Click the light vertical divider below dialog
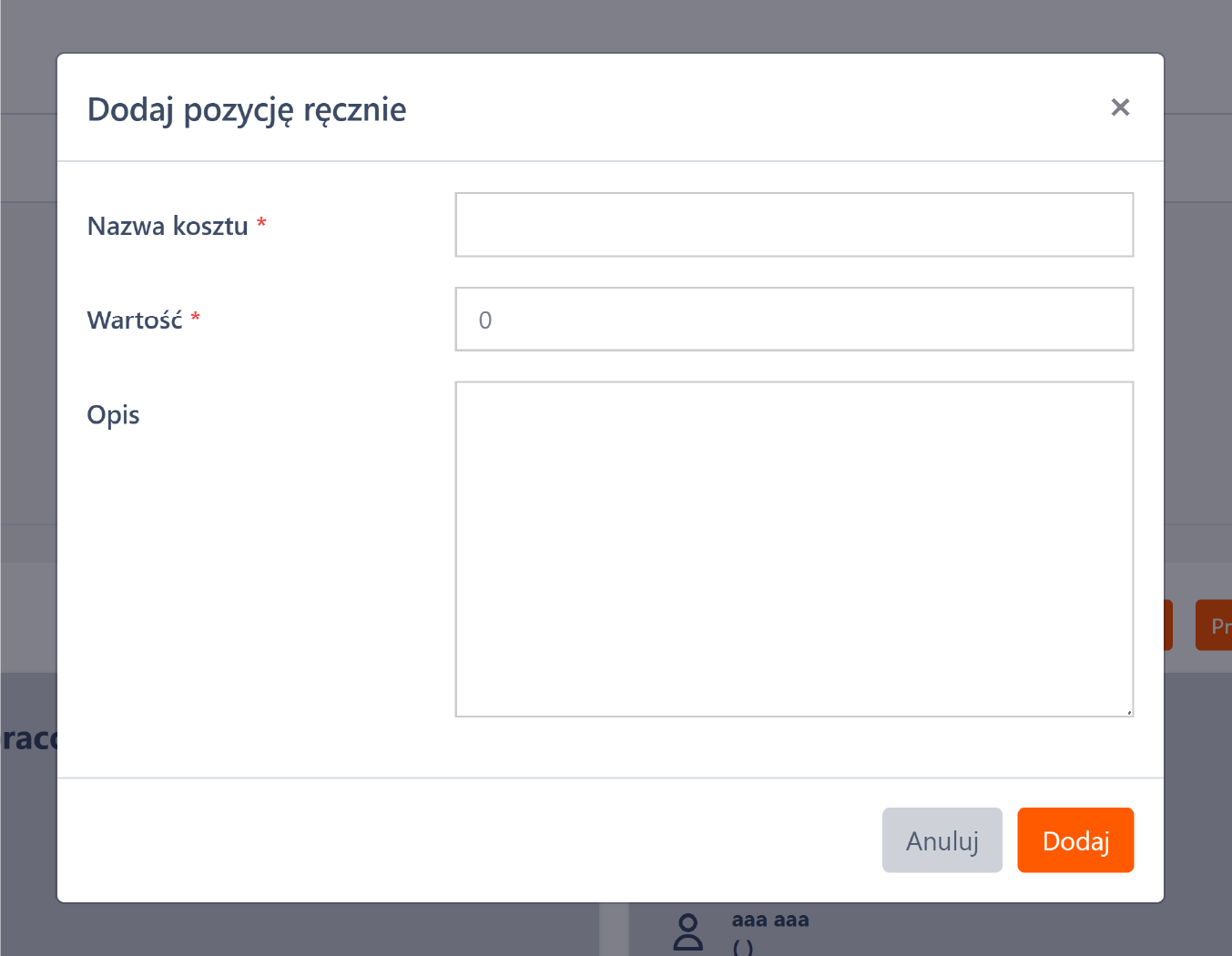The width and height of the screenshot is (1232, 956). click(615, 929)
